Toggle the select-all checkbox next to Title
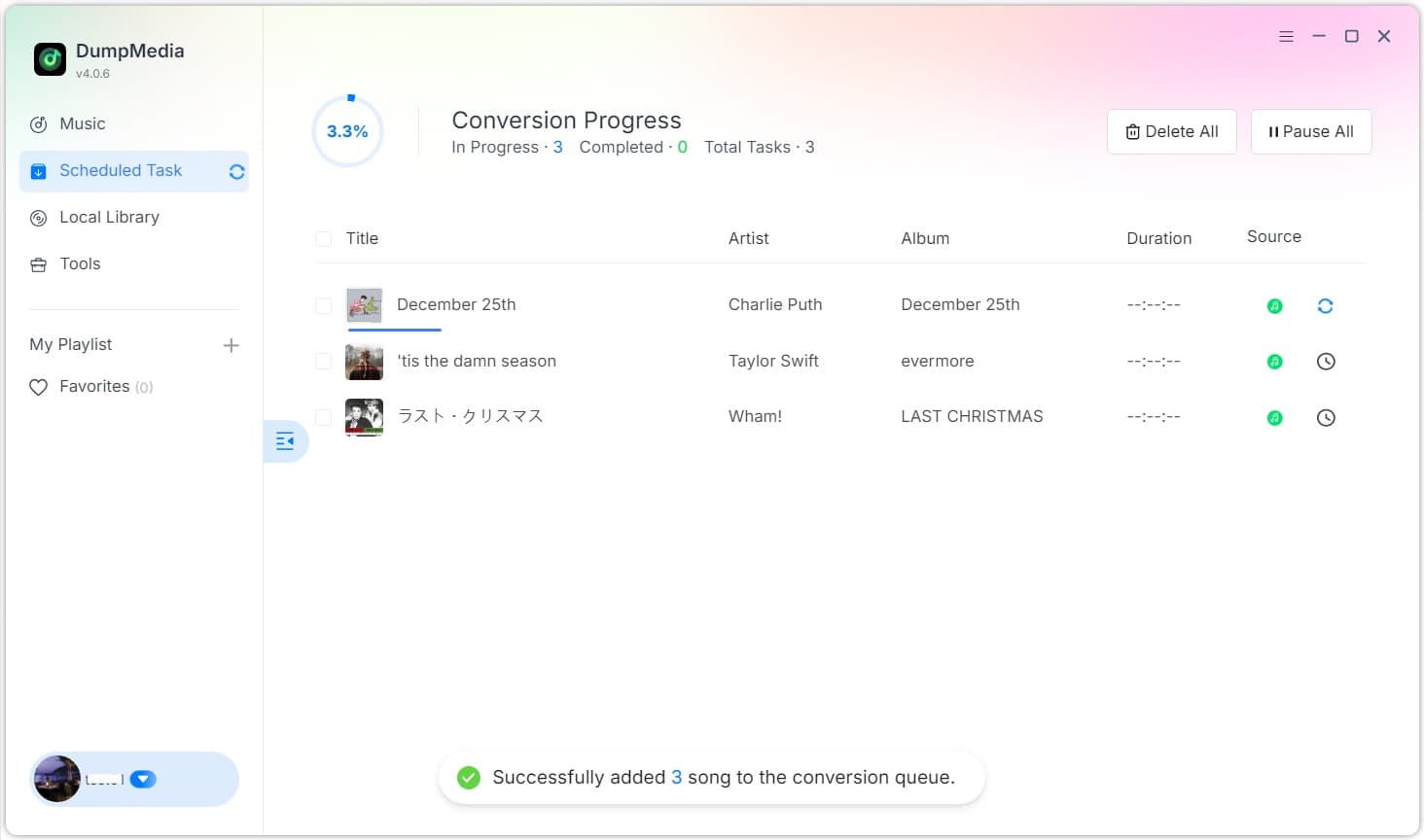This screenshot has width=1424, height=840. [324, 239]
